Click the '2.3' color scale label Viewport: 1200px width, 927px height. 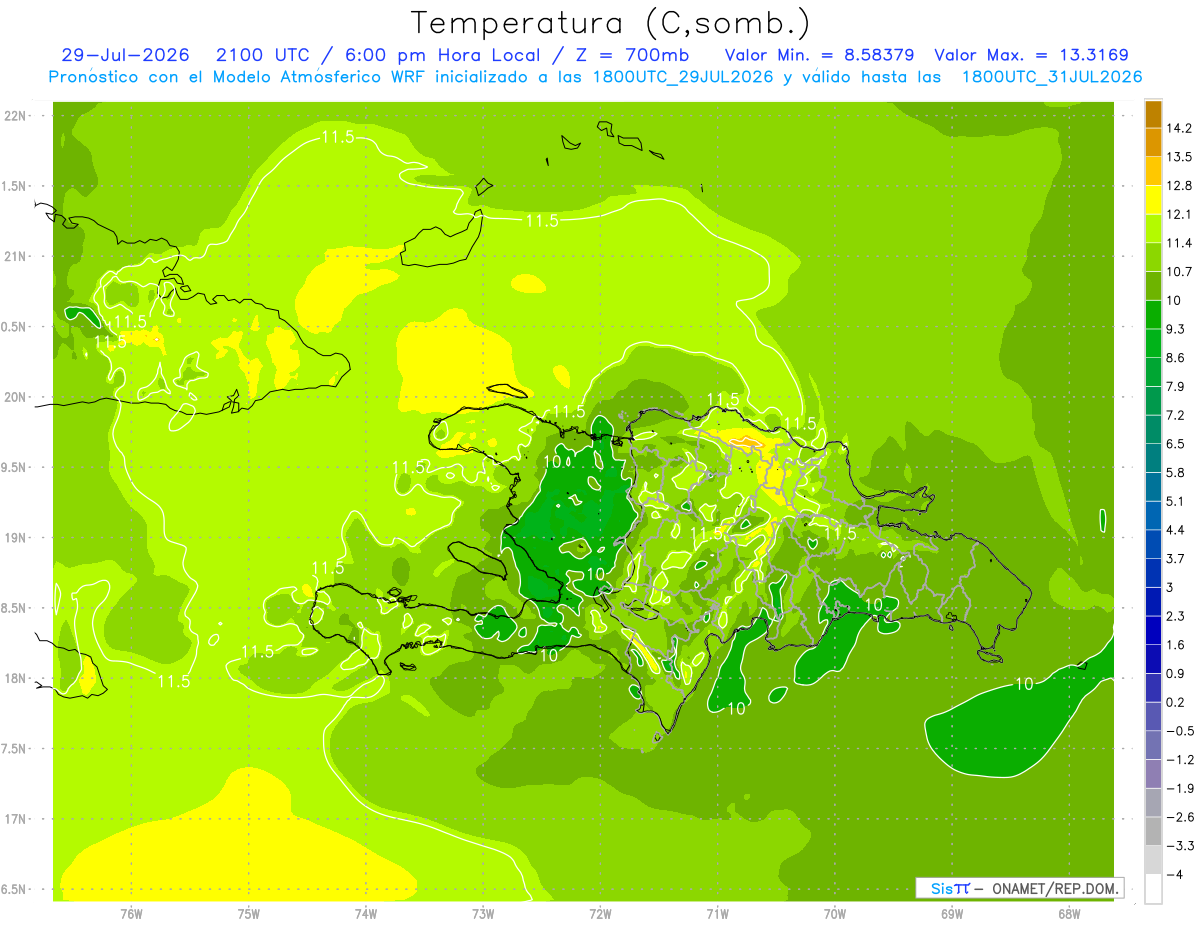click(x=1176, y=616)
